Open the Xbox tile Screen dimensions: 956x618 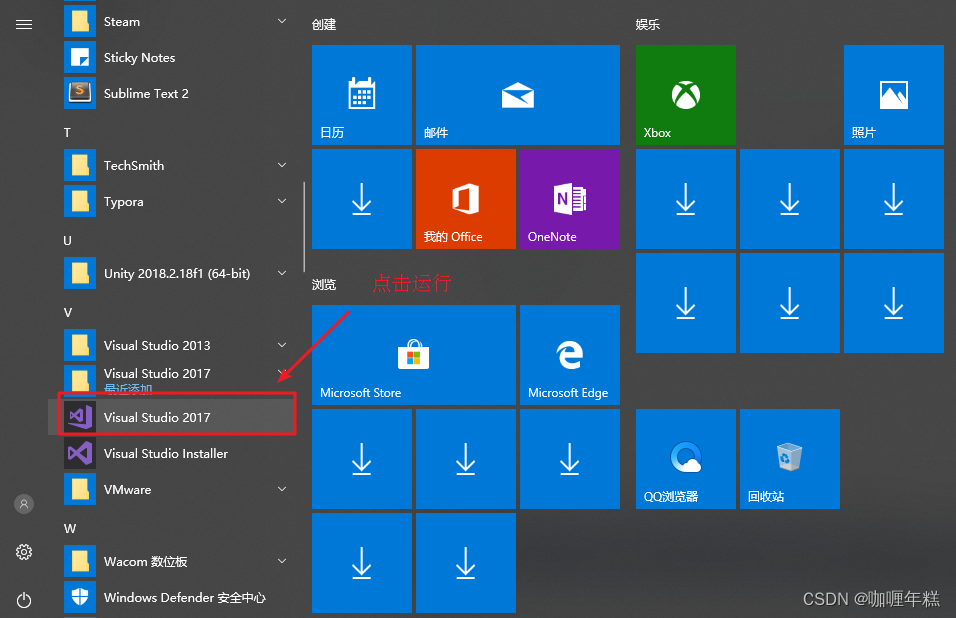tap(685, 94)
